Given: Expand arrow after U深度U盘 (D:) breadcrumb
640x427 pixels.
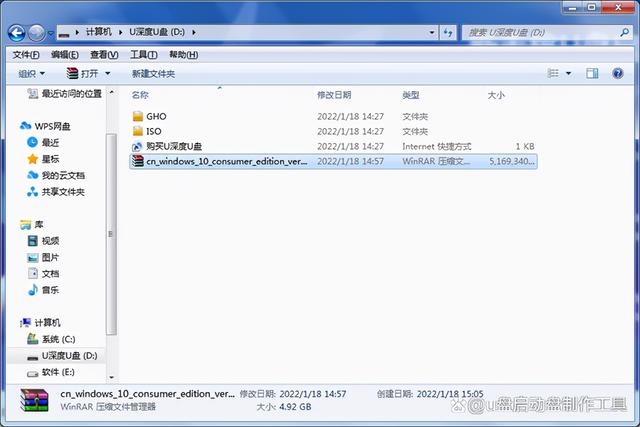Looking at the screenshot, I should click(193, 32).
